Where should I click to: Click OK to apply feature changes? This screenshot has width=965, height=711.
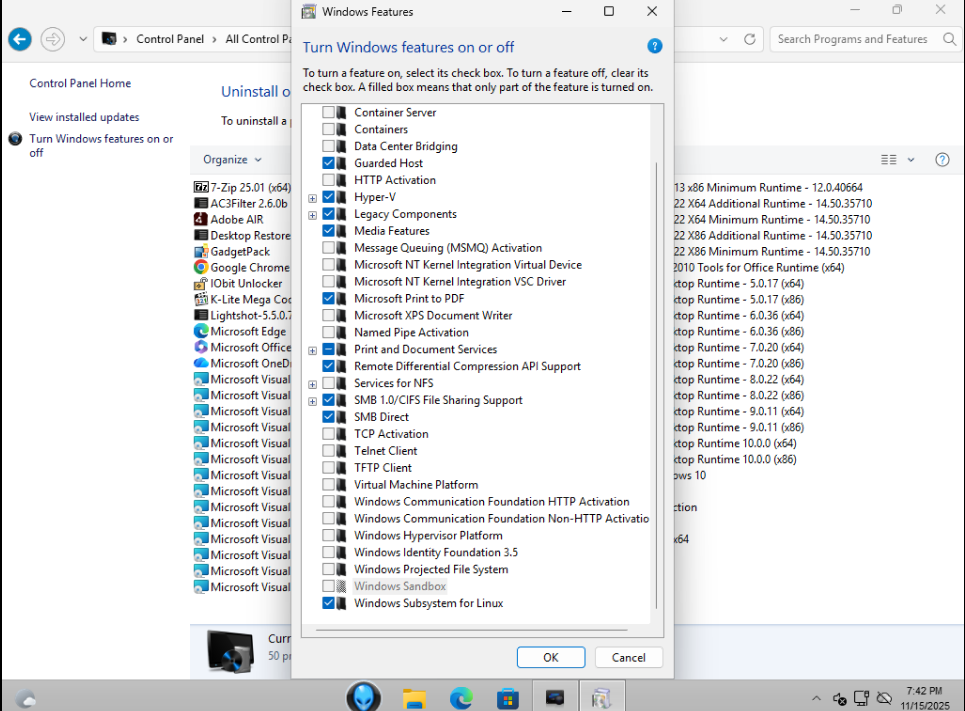click(x=550, y=657)
